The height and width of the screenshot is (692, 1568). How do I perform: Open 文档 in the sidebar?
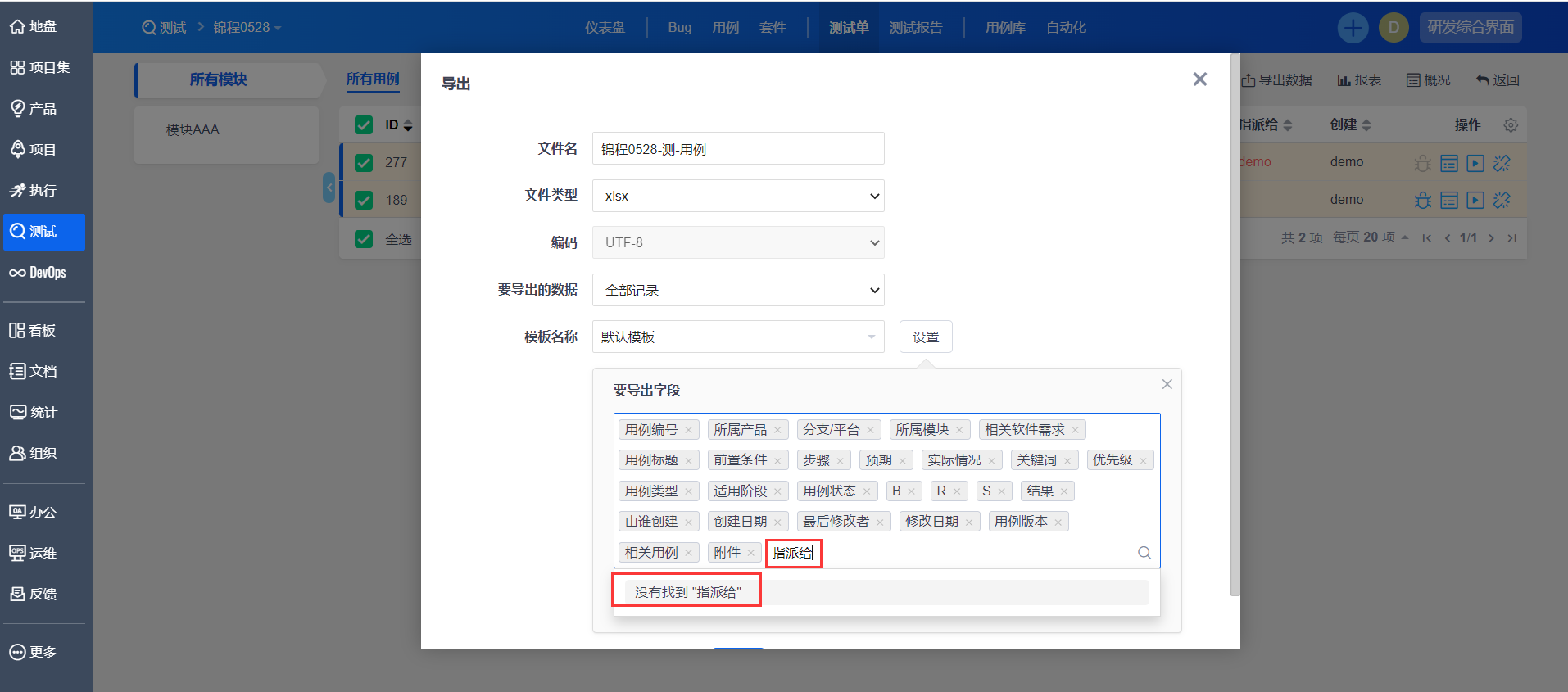point(34,372)
